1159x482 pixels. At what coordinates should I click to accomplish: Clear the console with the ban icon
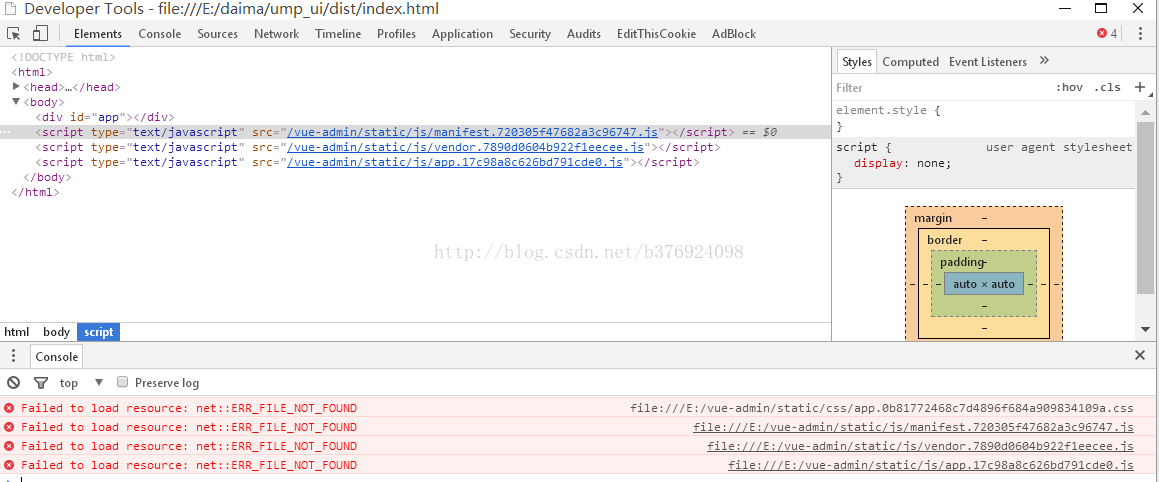coord(13,382)
